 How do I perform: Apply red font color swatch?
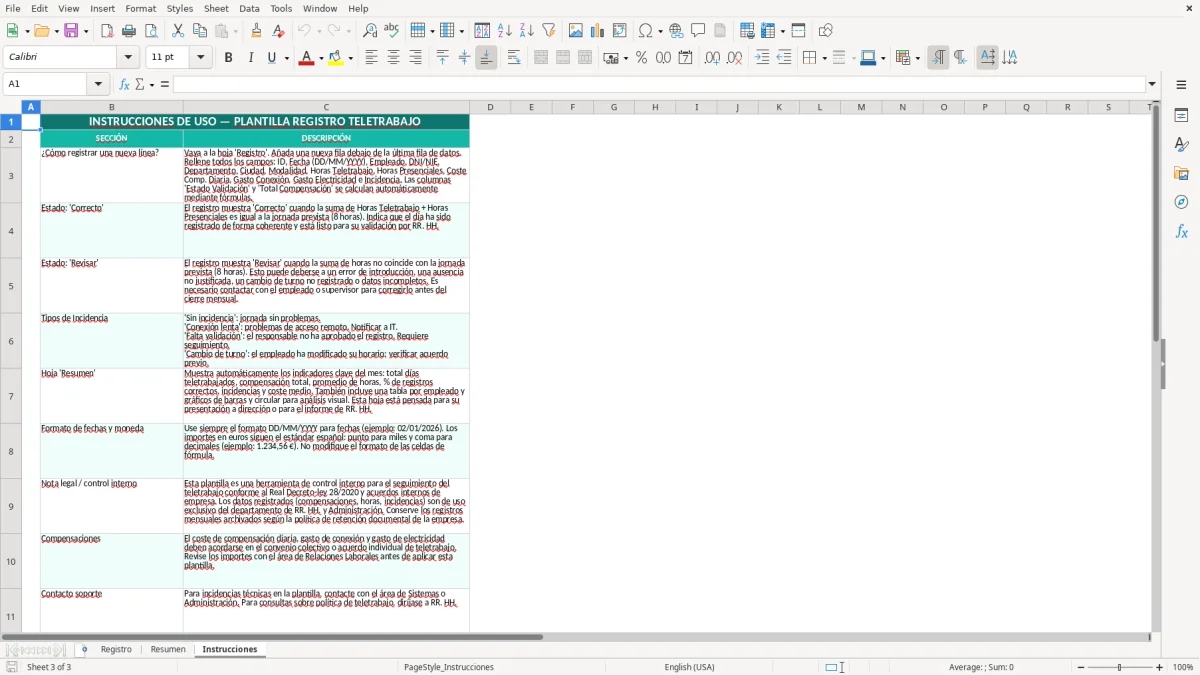[306, 58]
